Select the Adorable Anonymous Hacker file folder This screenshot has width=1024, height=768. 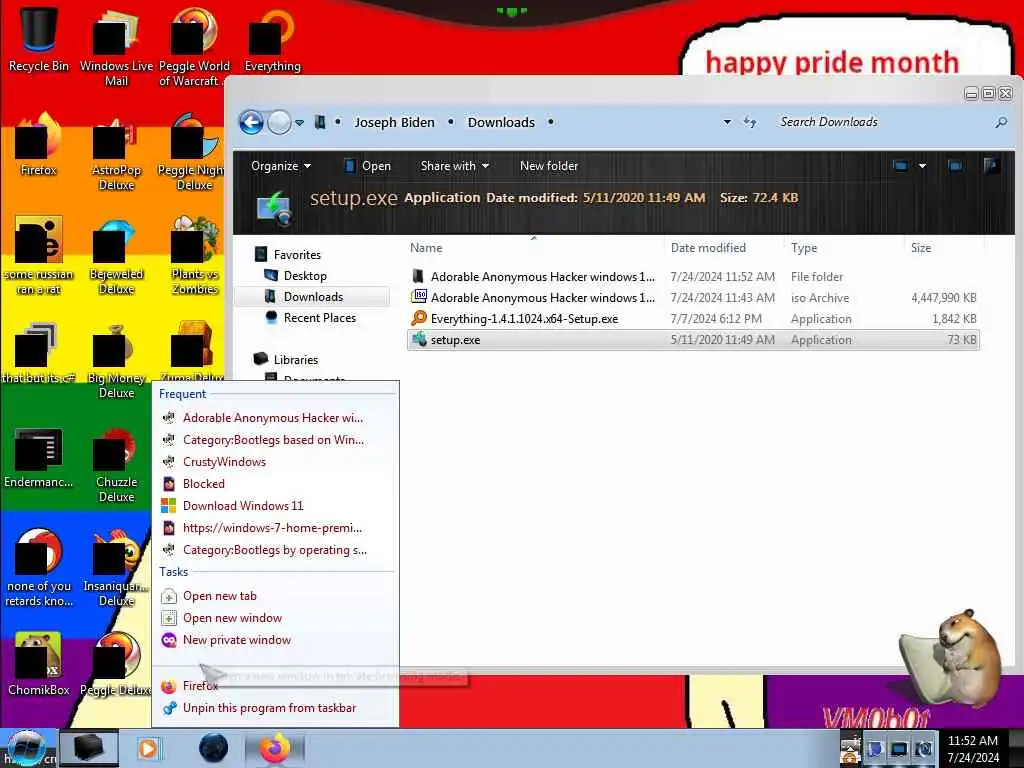pyautogui.click(x=693, y=277)
